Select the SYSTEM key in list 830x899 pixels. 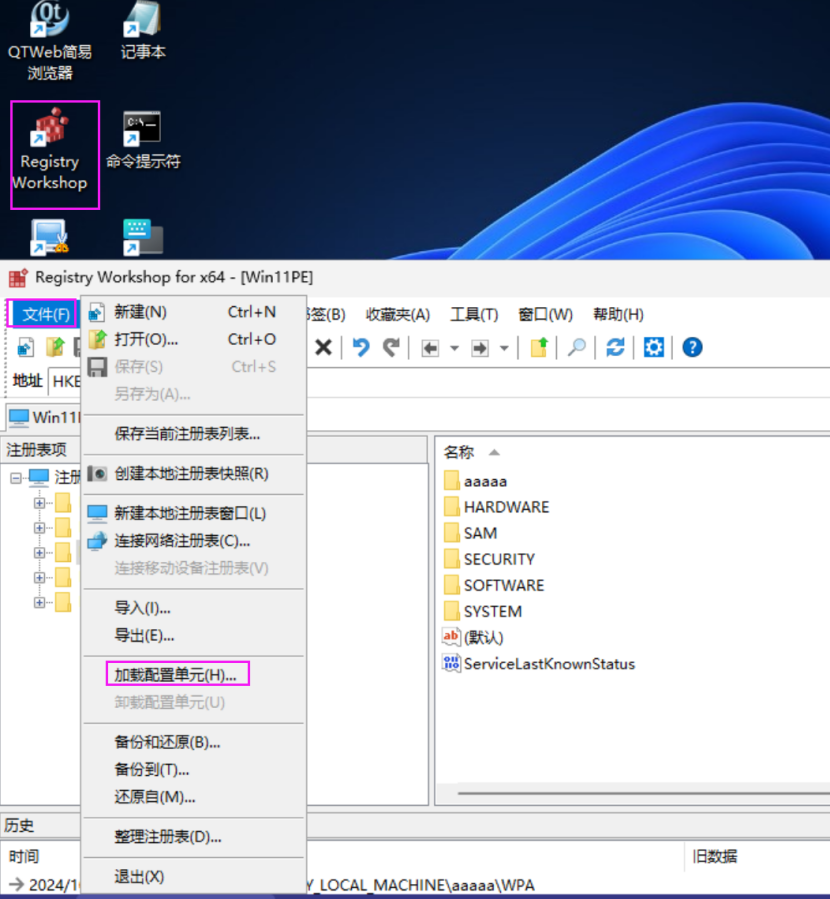483,611
